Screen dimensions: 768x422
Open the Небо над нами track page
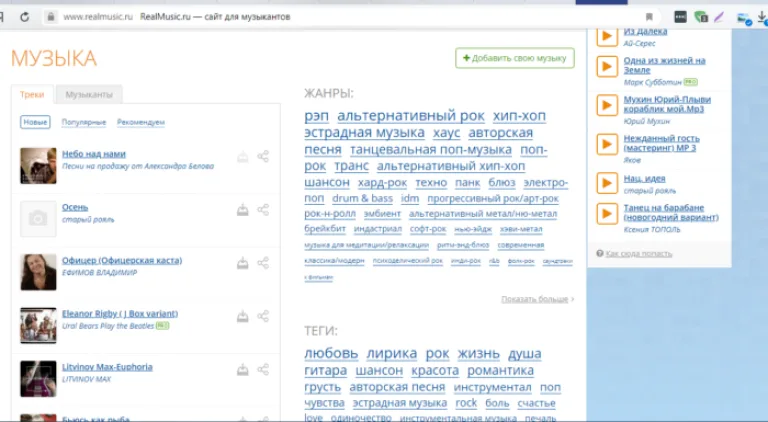[94, 154]
